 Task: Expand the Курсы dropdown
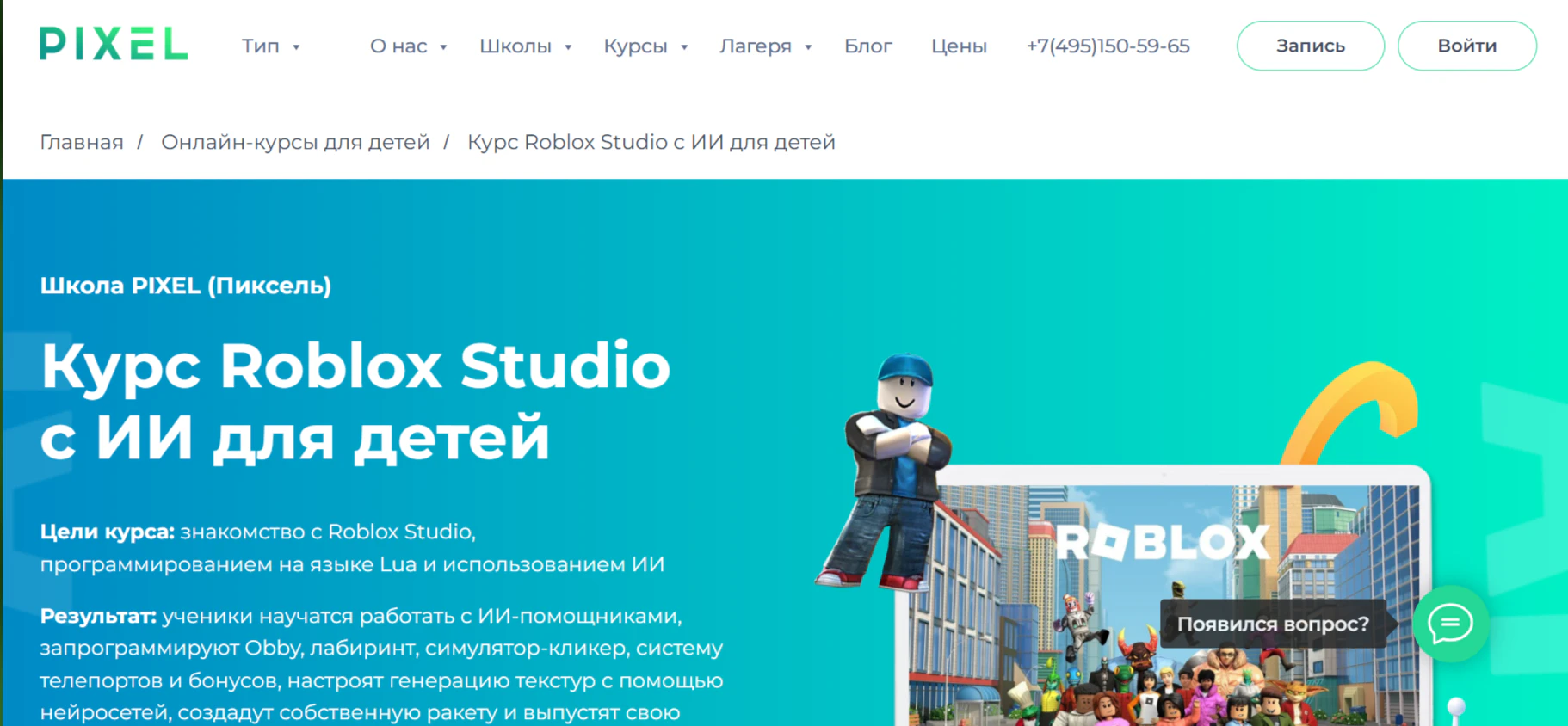click(645, 46)
